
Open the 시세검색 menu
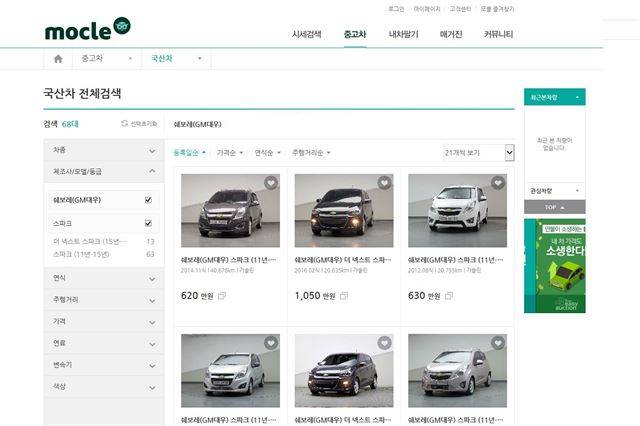(x=307, y=34)
